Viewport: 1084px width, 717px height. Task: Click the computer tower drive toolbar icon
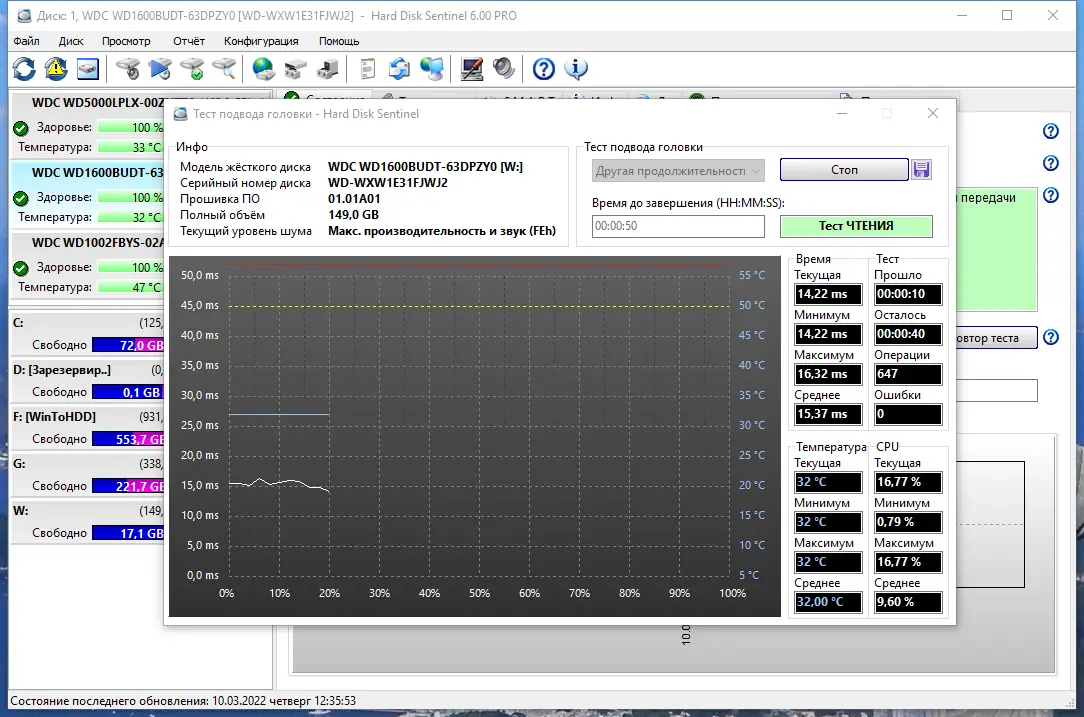click(x=328, y=69)
